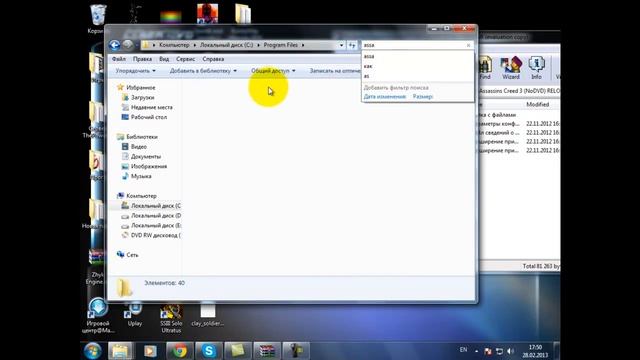
Task: Open the media player taskbar icon
Action: coord(150,351)
